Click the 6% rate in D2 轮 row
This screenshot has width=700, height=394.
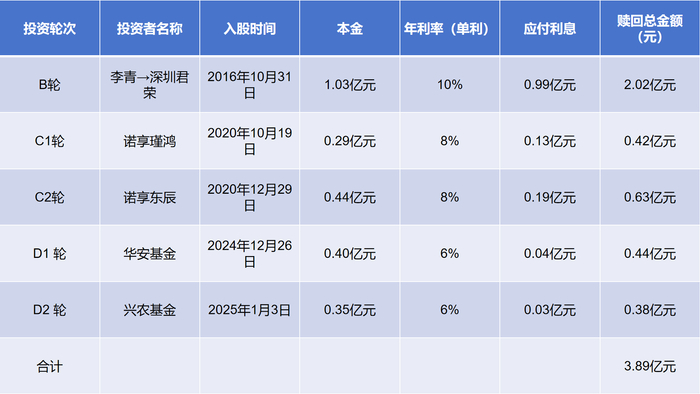[x=450, y=310]
